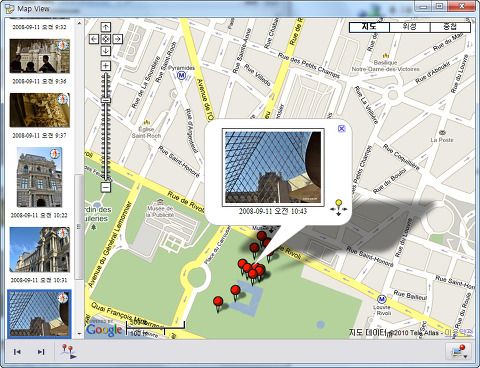Select the highlighted glass pyramid thumbnail
The height and width of the screenshot is (368, 480).
[40, 313]
